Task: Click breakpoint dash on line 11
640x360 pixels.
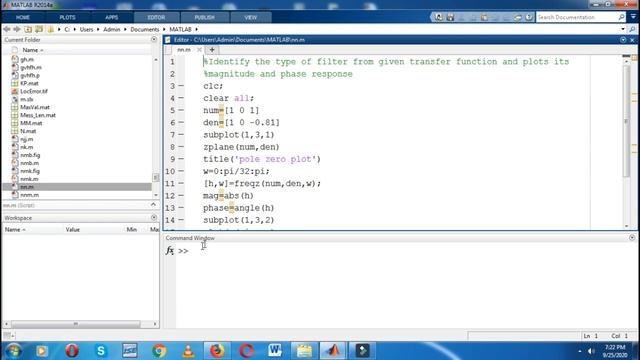Action: (181, 183)
